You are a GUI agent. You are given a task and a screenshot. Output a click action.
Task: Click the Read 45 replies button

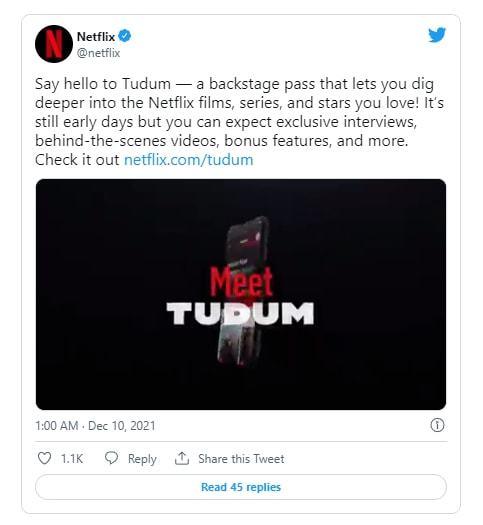click(x=241, y=487)
